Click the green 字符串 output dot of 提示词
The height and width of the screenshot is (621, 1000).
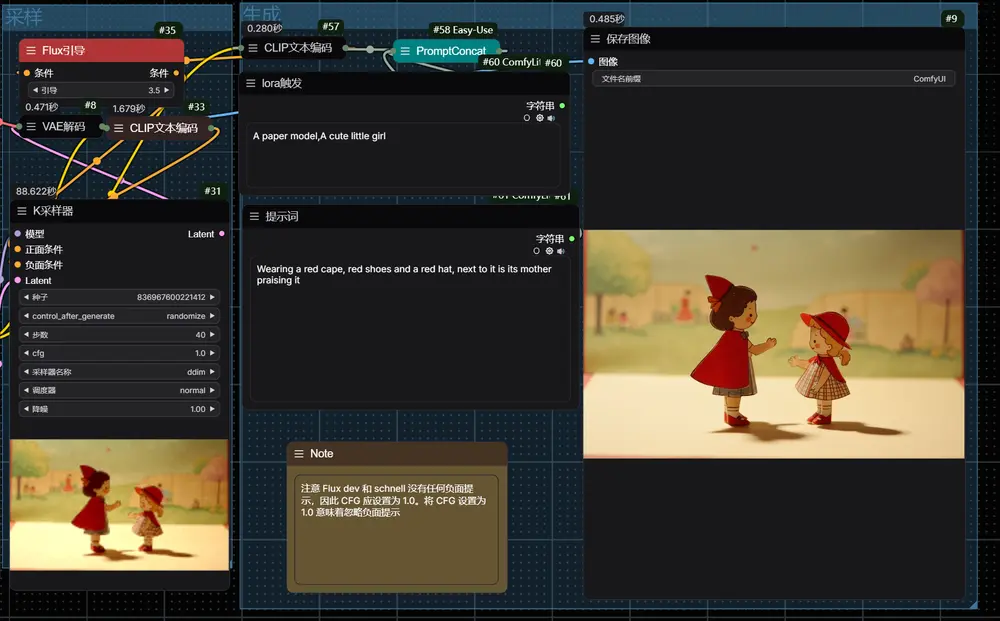pyautogui.click(x=572, y=239)
